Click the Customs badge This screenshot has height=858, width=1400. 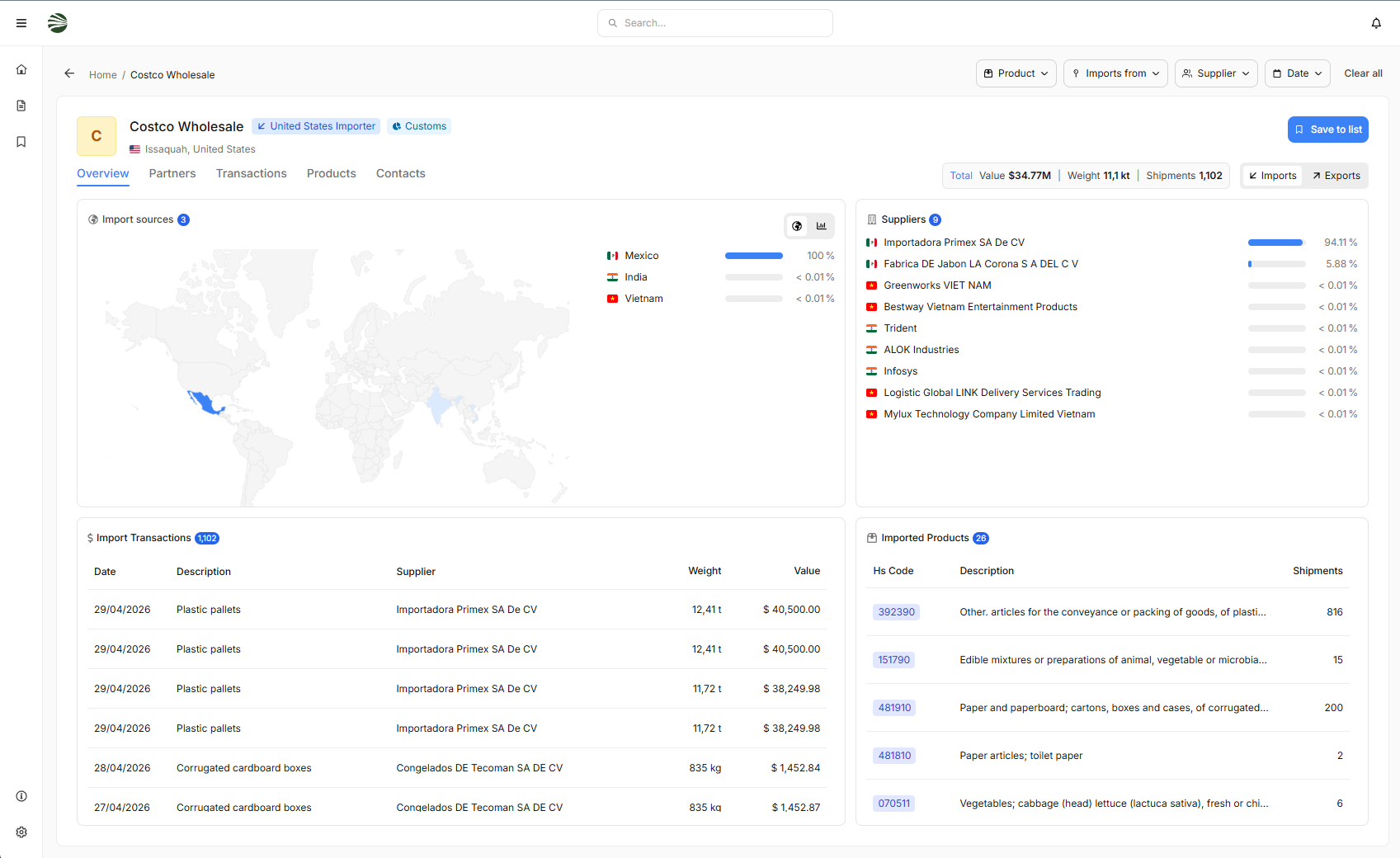[419, 126]
